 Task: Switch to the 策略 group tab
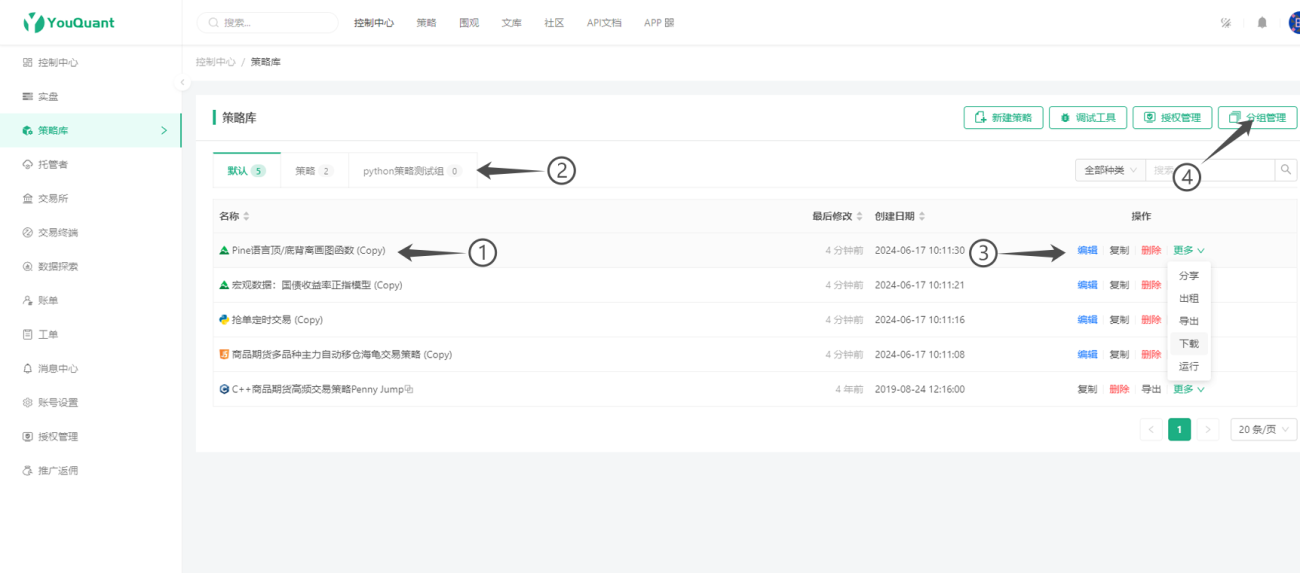point(314,171)
